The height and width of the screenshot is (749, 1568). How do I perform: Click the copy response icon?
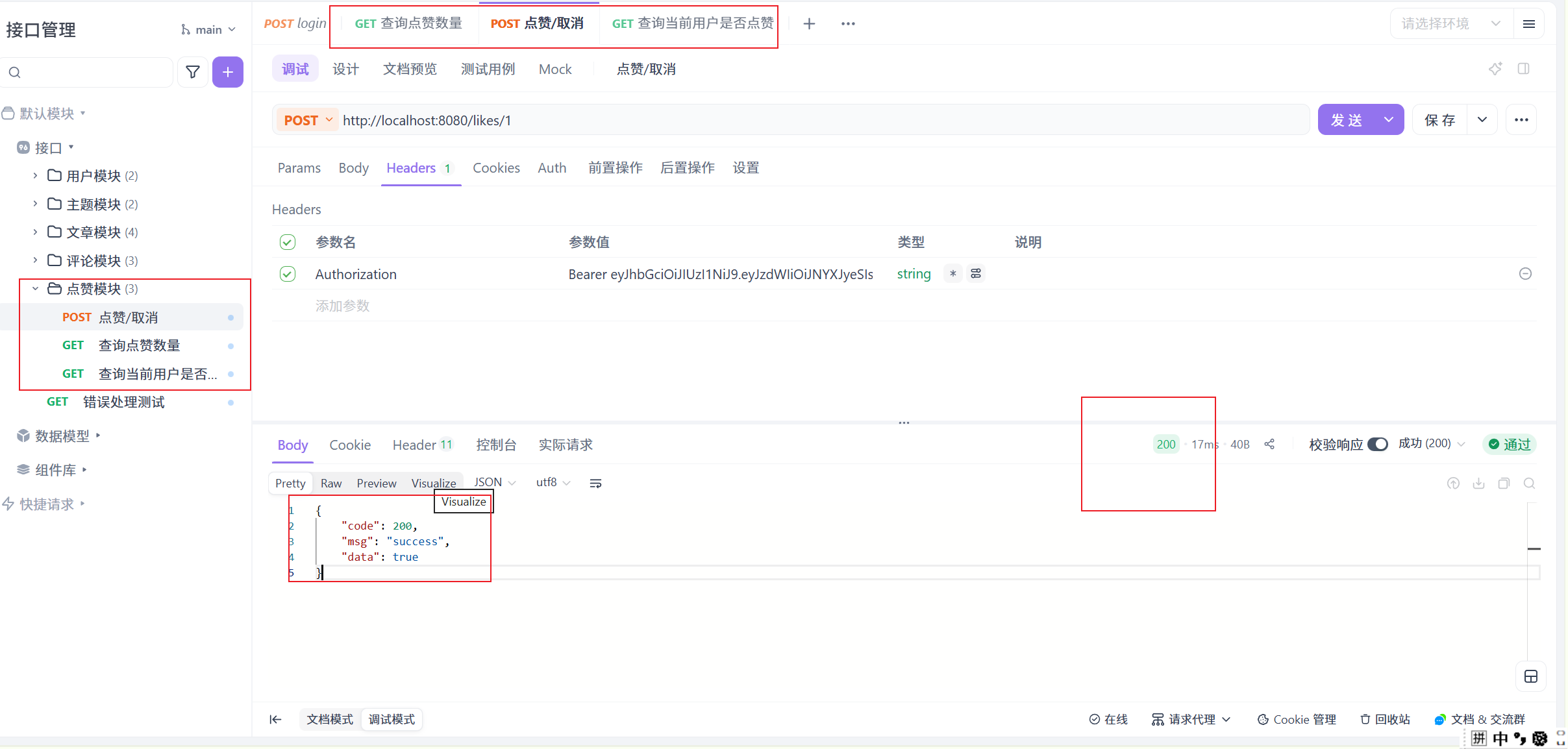click(x=1504, y=483)
